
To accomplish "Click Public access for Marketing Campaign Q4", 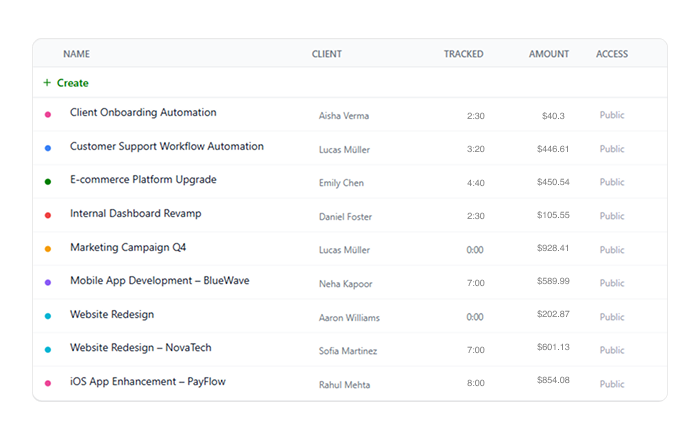I will [611, 249].
